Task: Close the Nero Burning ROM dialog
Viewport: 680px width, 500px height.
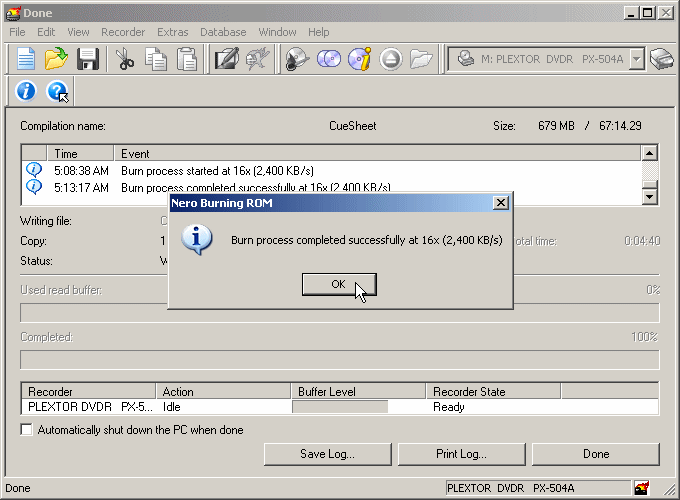Action: click(x=501, y=203)
